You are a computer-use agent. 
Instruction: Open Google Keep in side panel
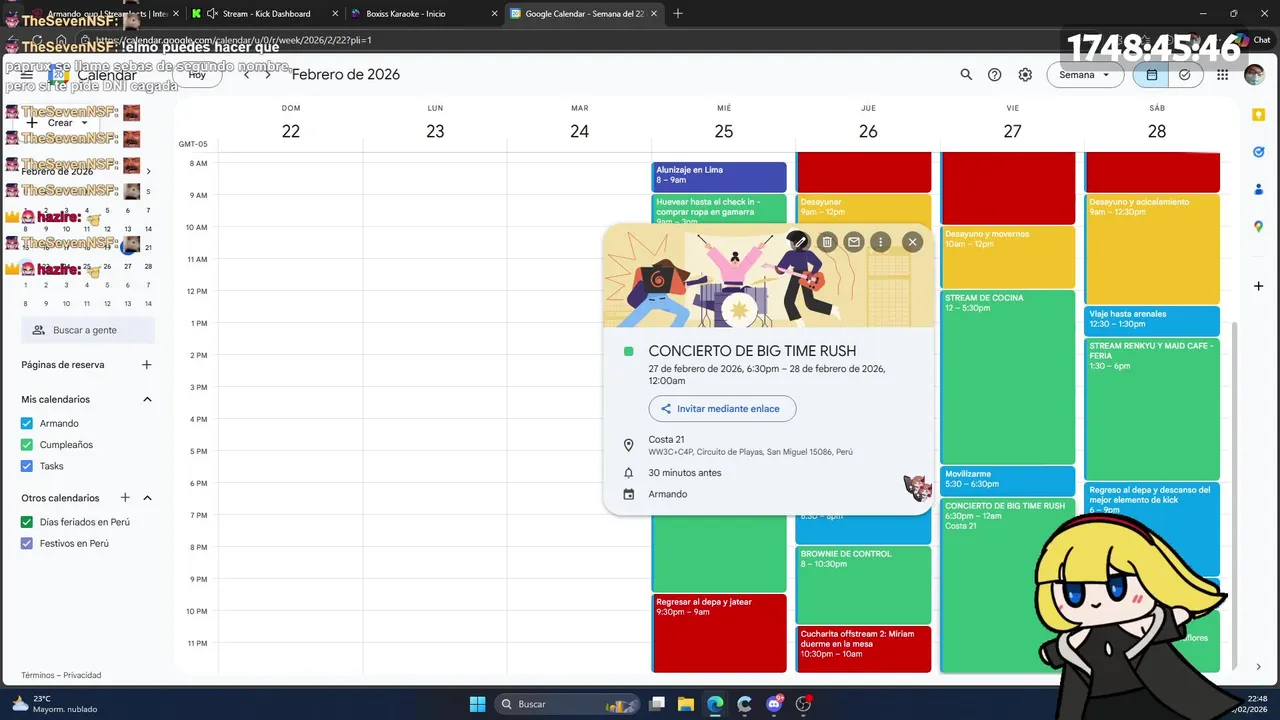(x=1259, y=115)
